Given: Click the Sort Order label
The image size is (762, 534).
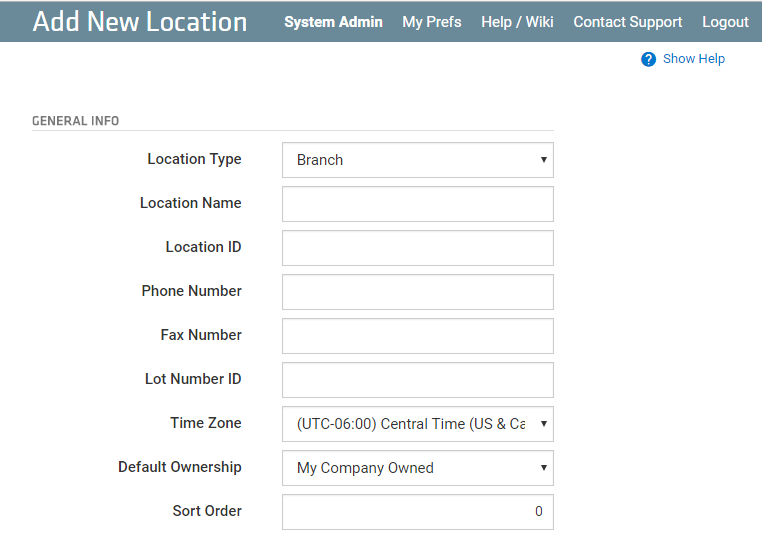Looking at the screenshot, I should [207, 511].
